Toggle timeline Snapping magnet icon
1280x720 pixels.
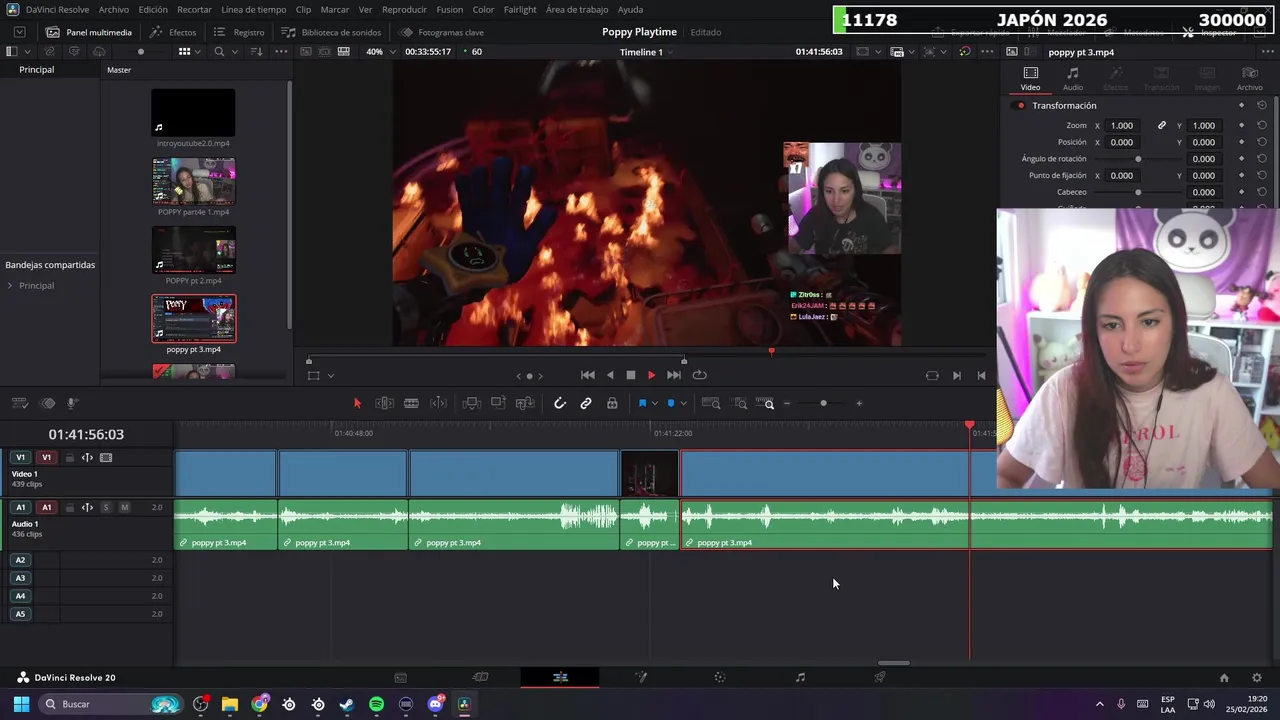(x=560, y=403)
